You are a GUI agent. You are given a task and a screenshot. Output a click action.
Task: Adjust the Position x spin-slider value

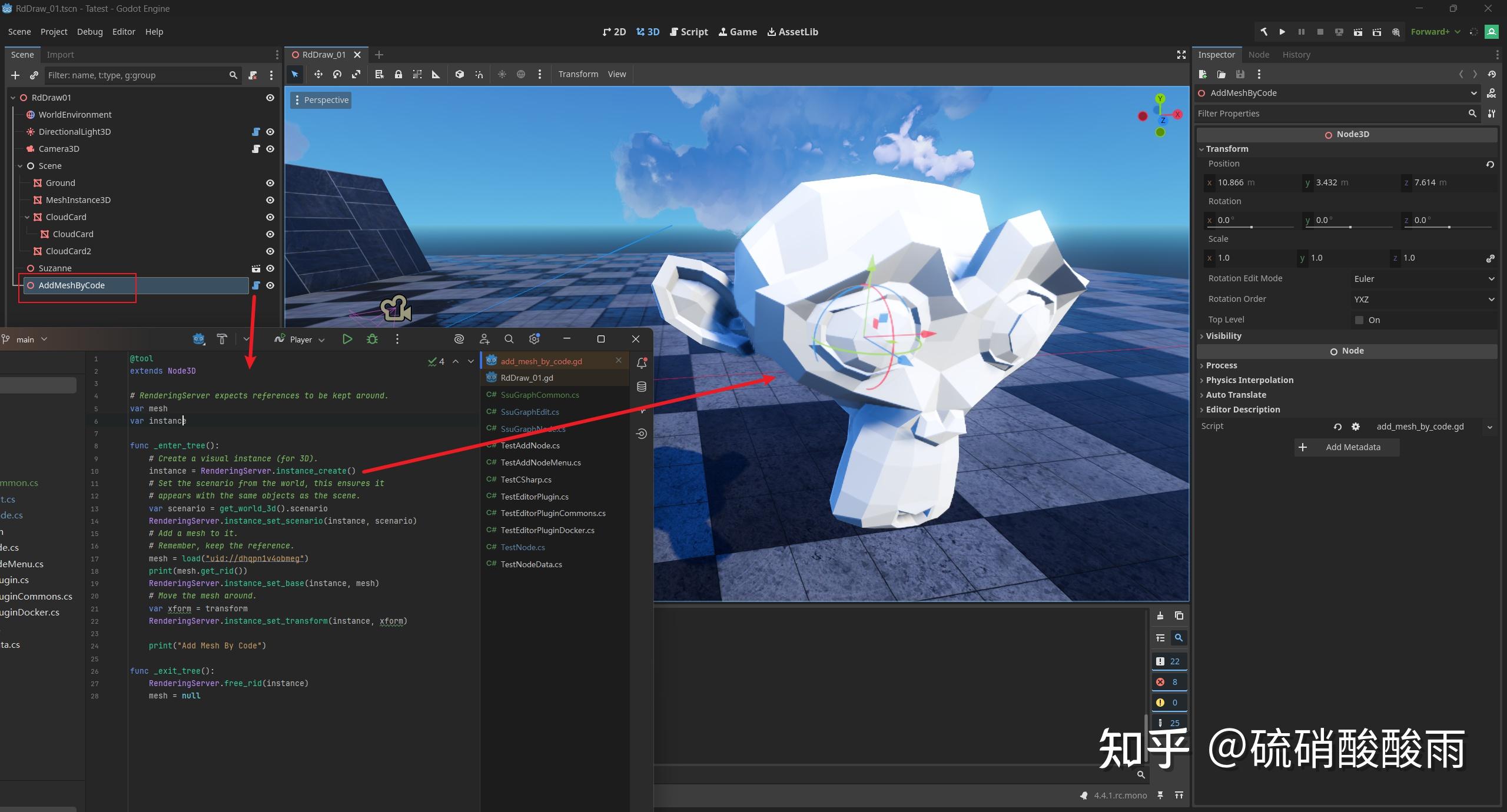point(1254,182)
